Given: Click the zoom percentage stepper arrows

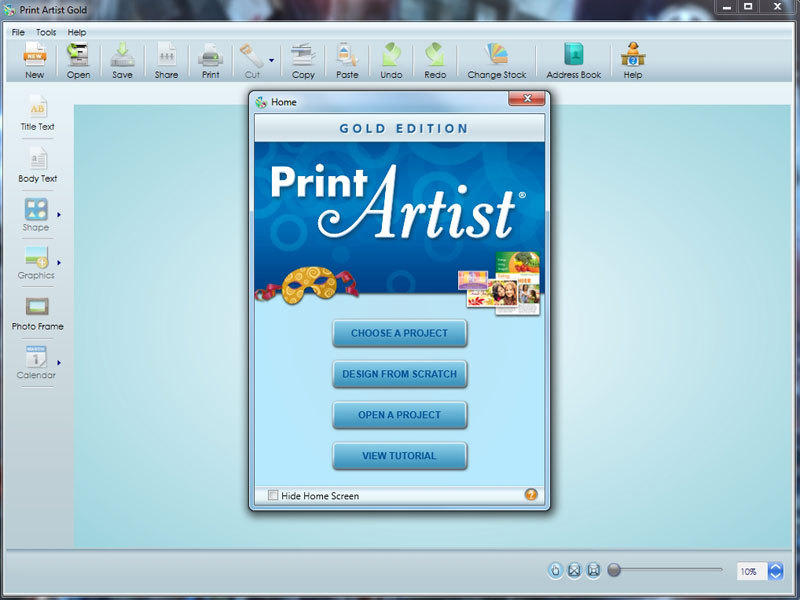Looking at the screenshot, I should coord(776,571).
